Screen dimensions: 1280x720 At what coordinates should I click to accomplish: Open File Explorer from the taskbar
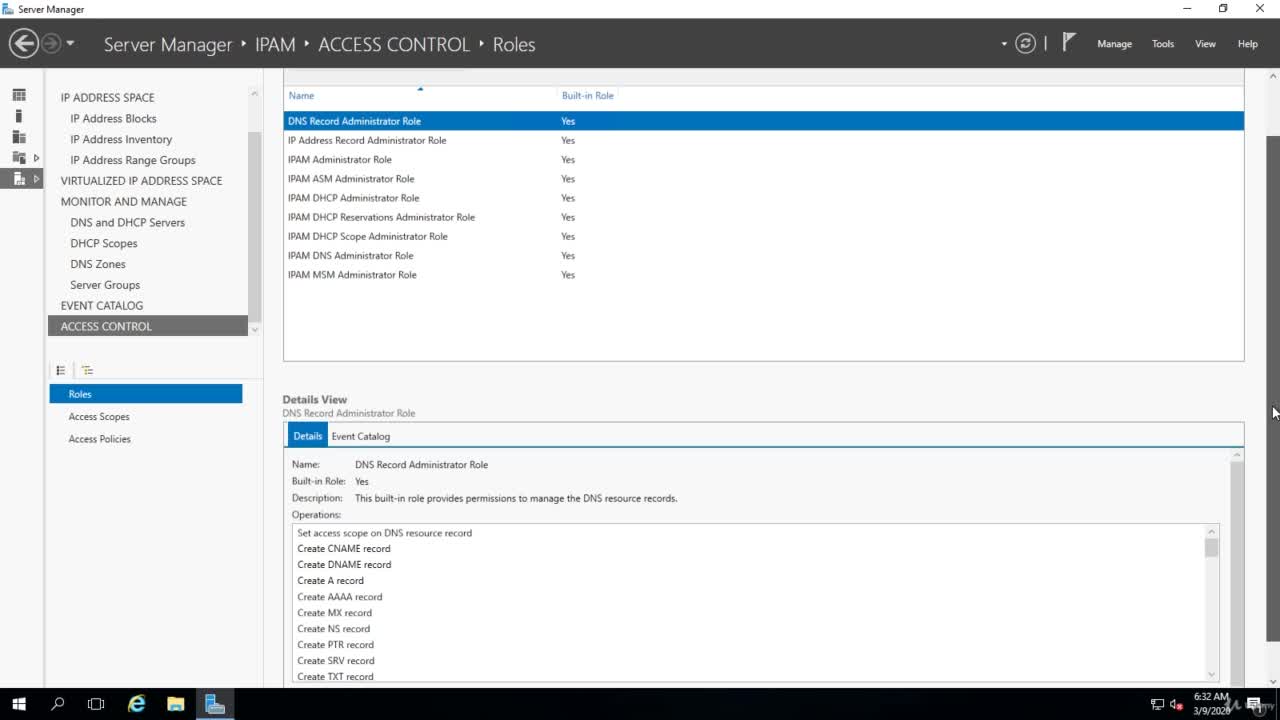(x=175, y=704)
